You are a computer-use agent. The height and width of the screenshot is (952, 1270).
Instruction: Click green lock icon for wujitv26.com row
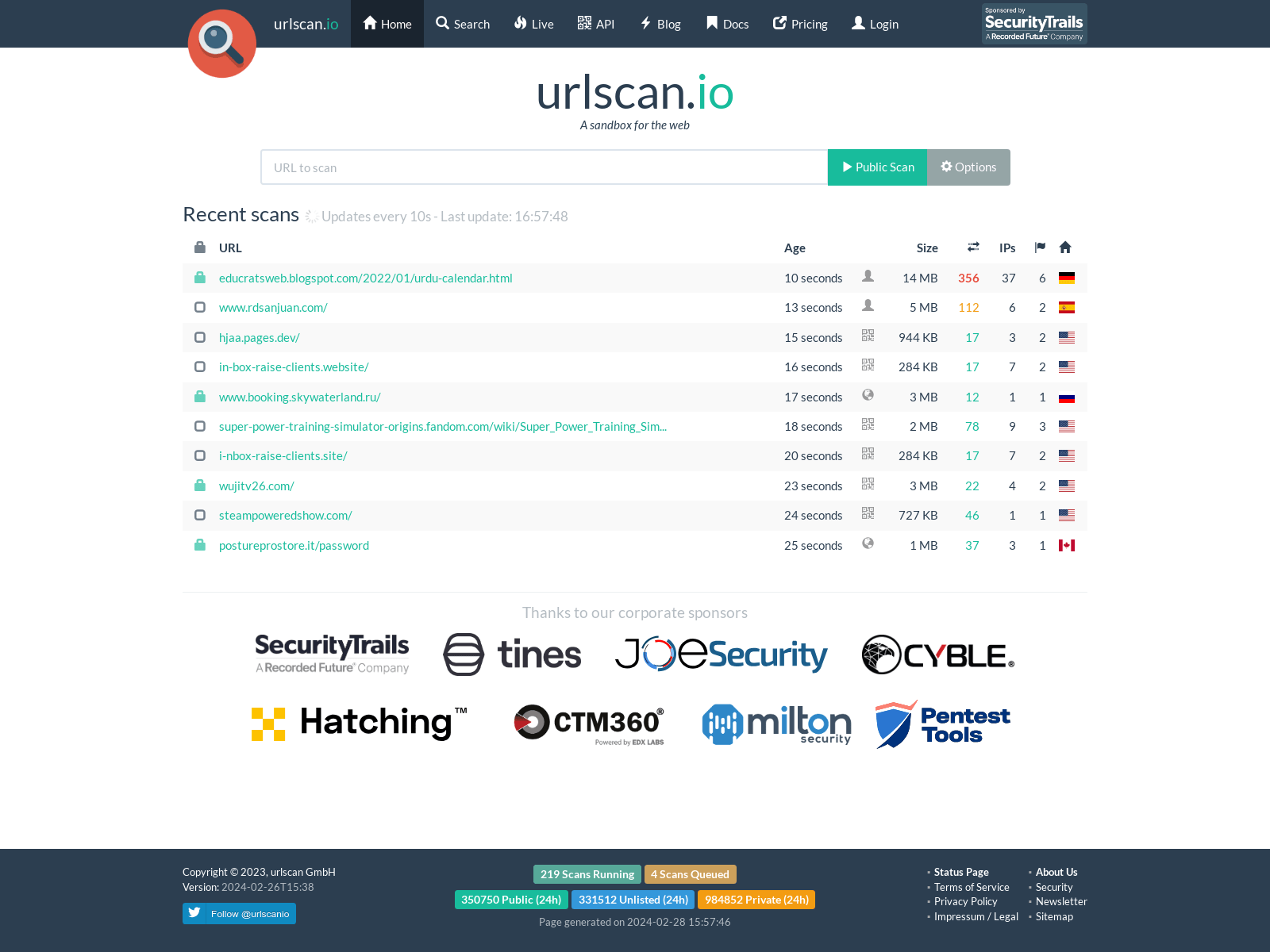[x=200, y=486]
